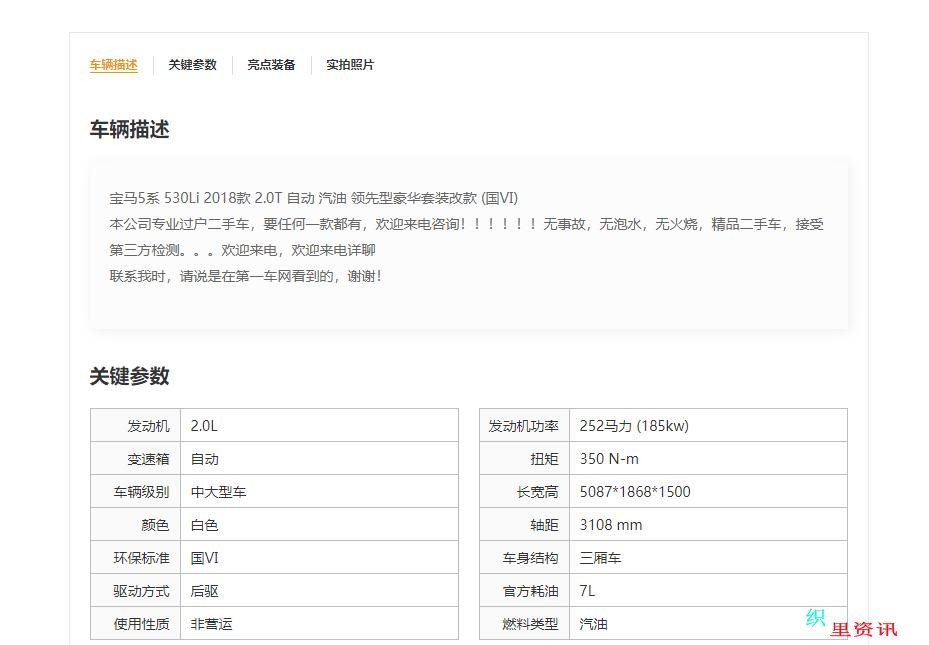Click the 使用性质 label cell
The image size is (929, 645).
pyautogui.click(x=136, y=623)
